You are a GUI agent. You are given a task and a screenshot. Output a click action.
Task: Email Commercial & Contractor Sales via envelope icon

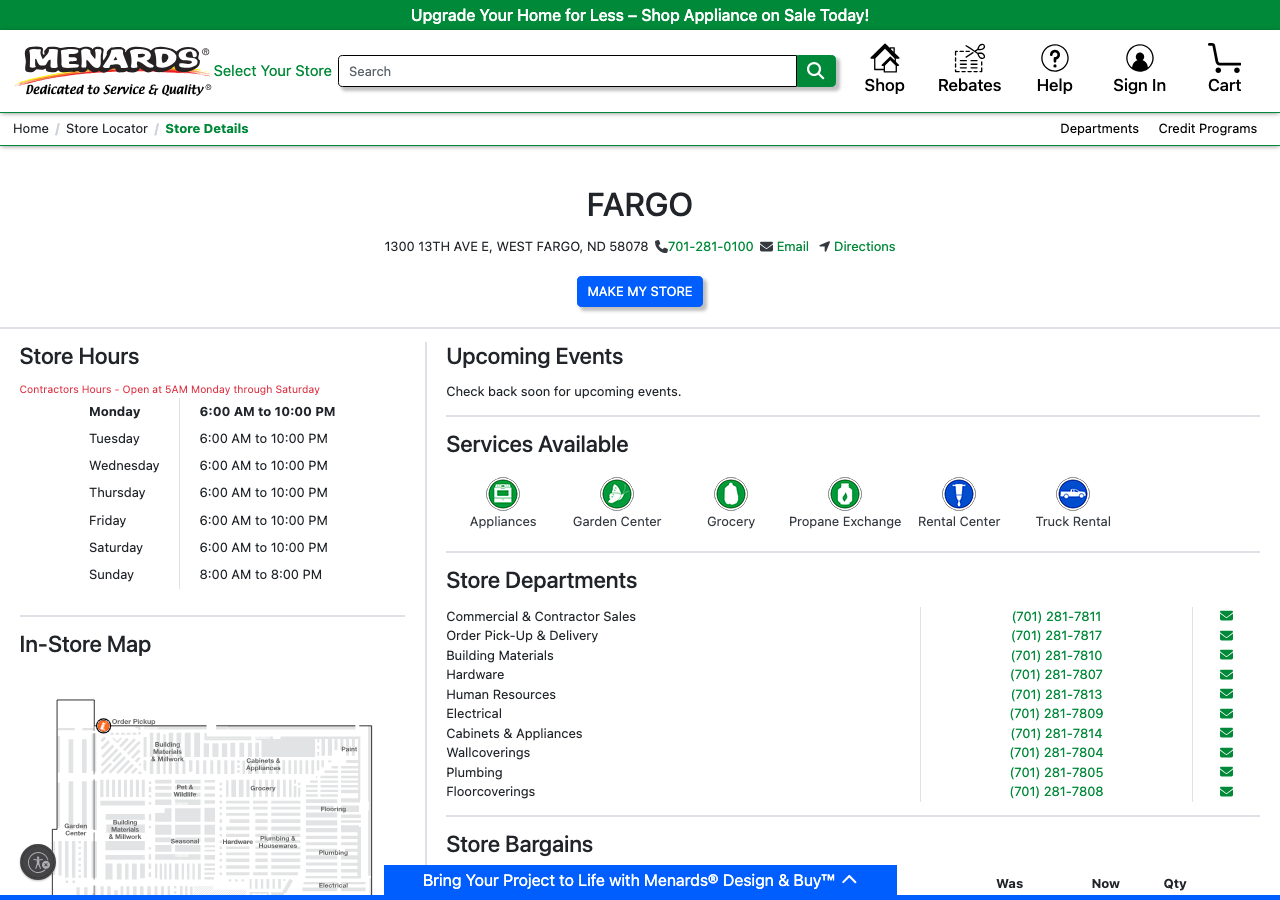(x=1226, y=616)
